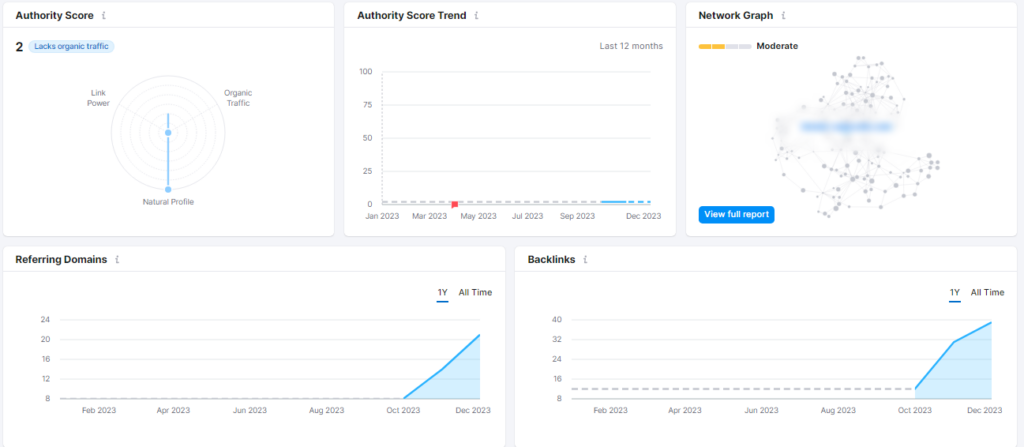Click the Moderate rating bar indicator

[725, 46]
